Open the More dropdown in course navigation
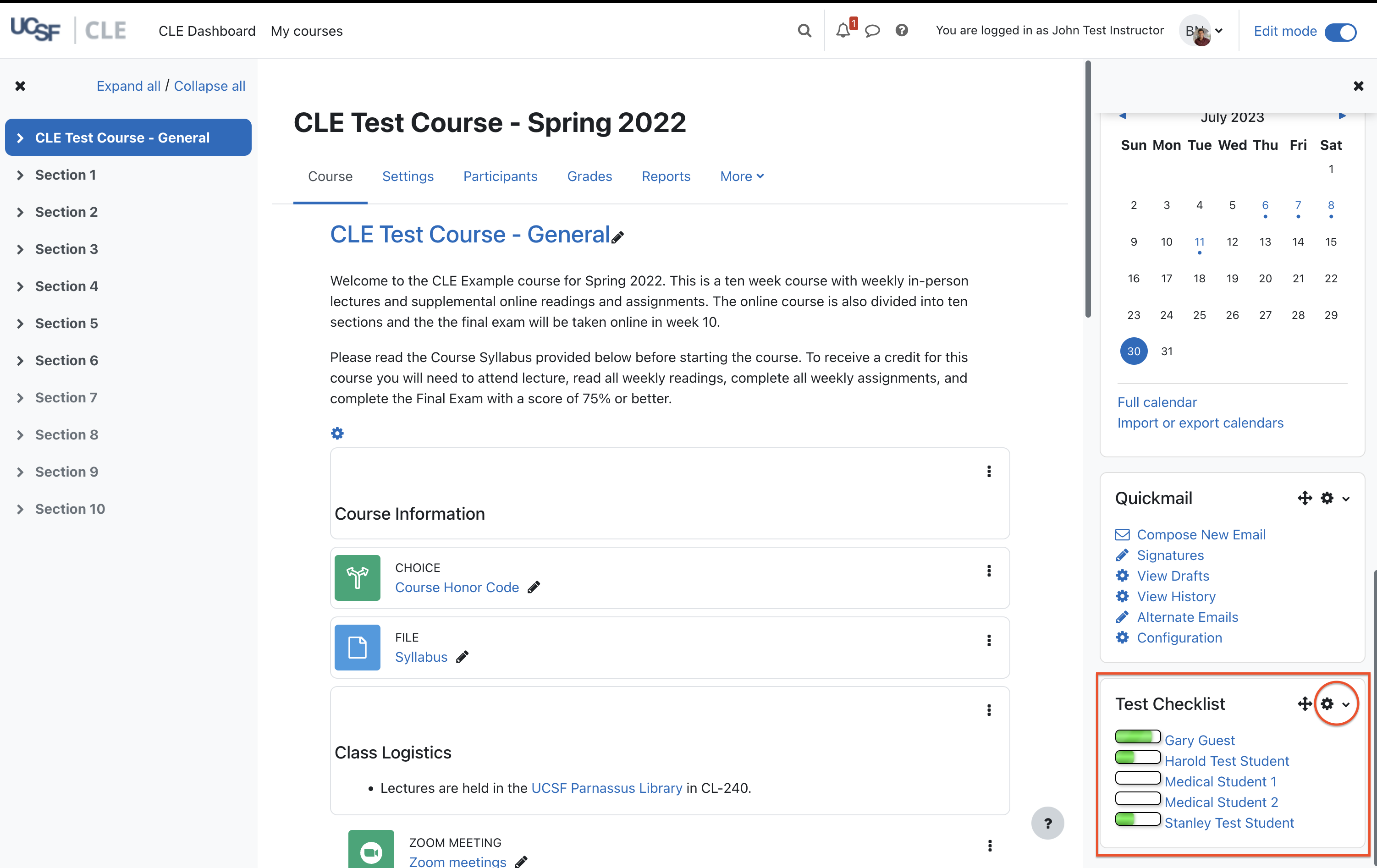 (x=742, y=176)
